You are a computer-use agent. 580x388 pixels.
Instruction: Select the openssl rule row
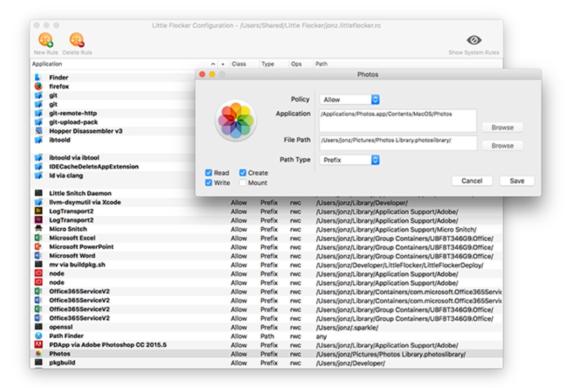pos(266,327)
